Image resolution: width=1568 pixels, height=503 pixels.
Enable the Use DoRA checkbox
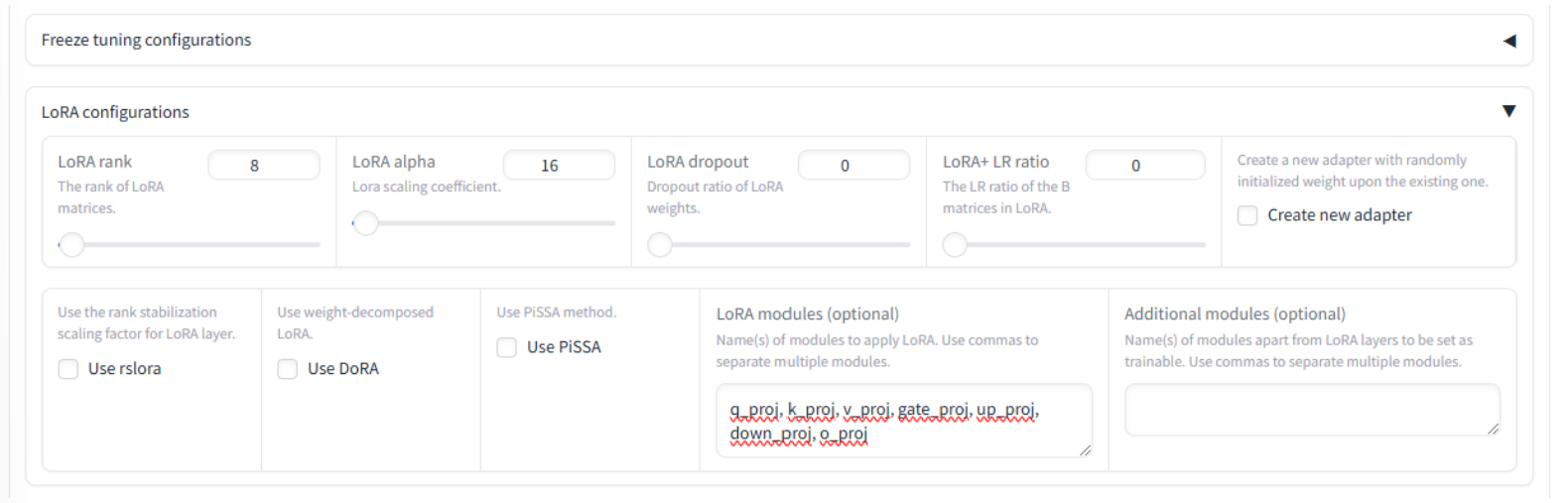click(288, 369)
